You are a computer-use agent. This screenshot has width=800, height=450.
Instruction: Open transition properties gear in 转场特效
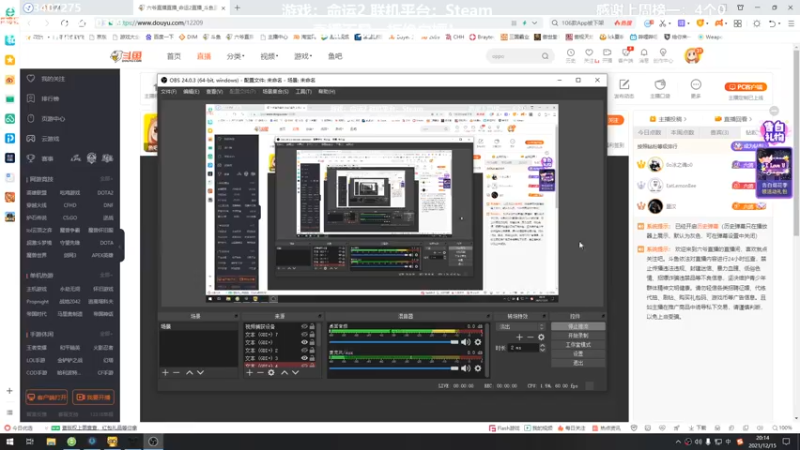pos(541,337)
